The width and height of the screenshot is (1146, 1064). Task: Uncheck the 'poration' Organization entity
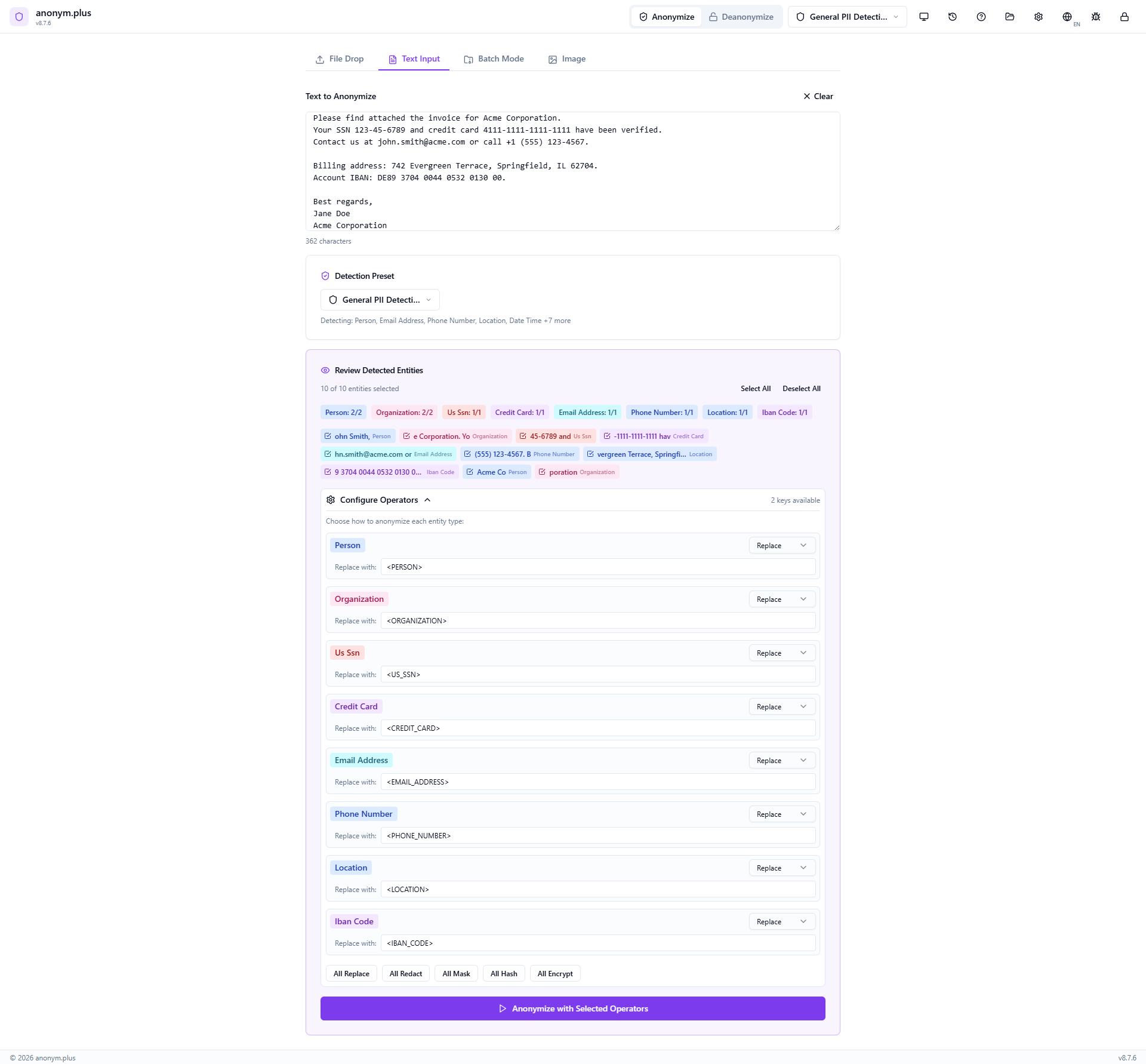542,472
